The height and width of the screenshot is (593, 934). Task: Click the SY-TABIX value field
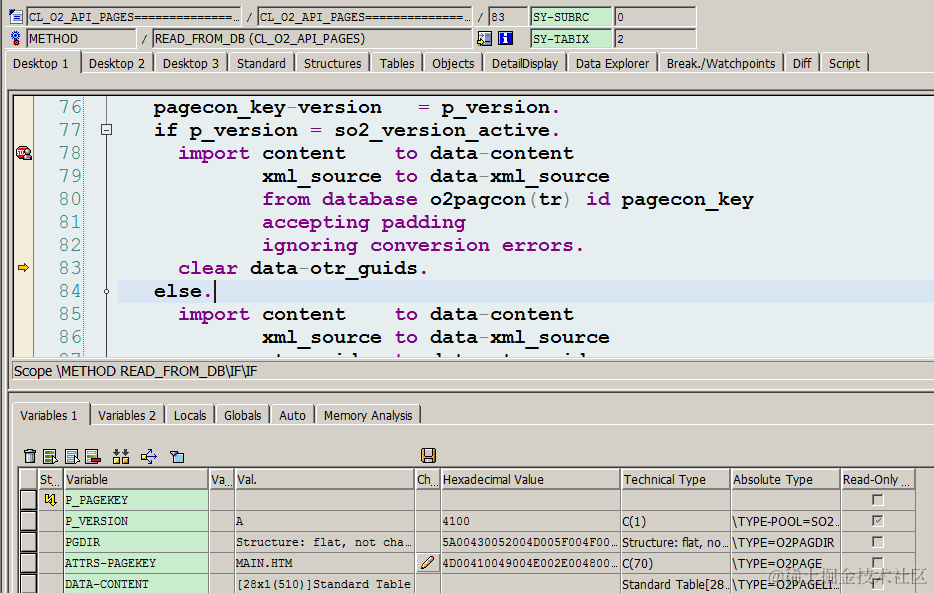pyautogui.click(x=655, y=39)
